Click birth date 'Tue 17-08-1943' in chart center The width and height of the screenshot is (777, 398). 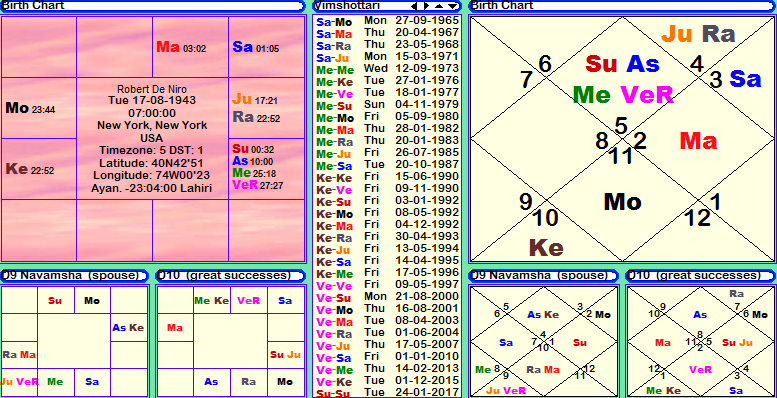point(152,101)
